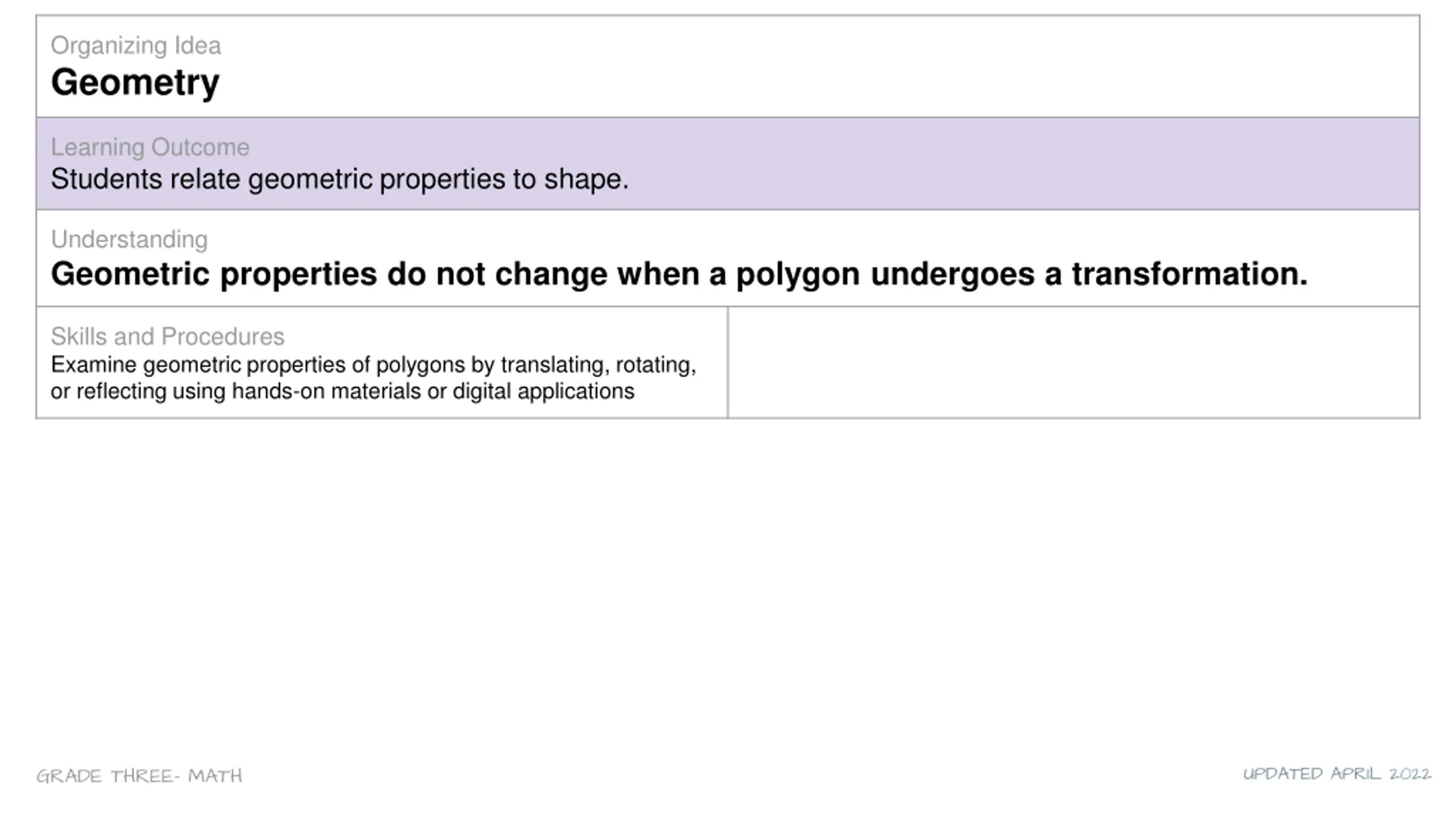Select the line starting Examine geometric properties
The width and height of the screenshot is (1456, 819).
coord(373,365)
